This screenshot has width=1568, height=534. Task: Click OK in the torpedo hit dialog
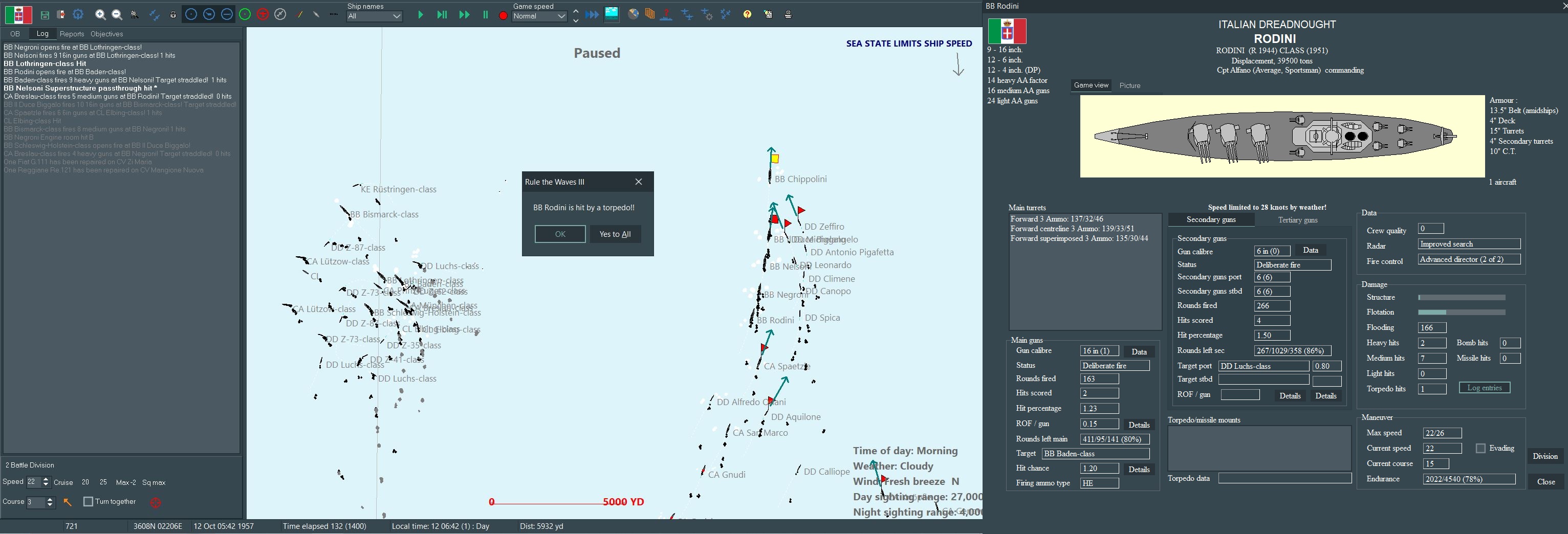[x=560, y=234]
